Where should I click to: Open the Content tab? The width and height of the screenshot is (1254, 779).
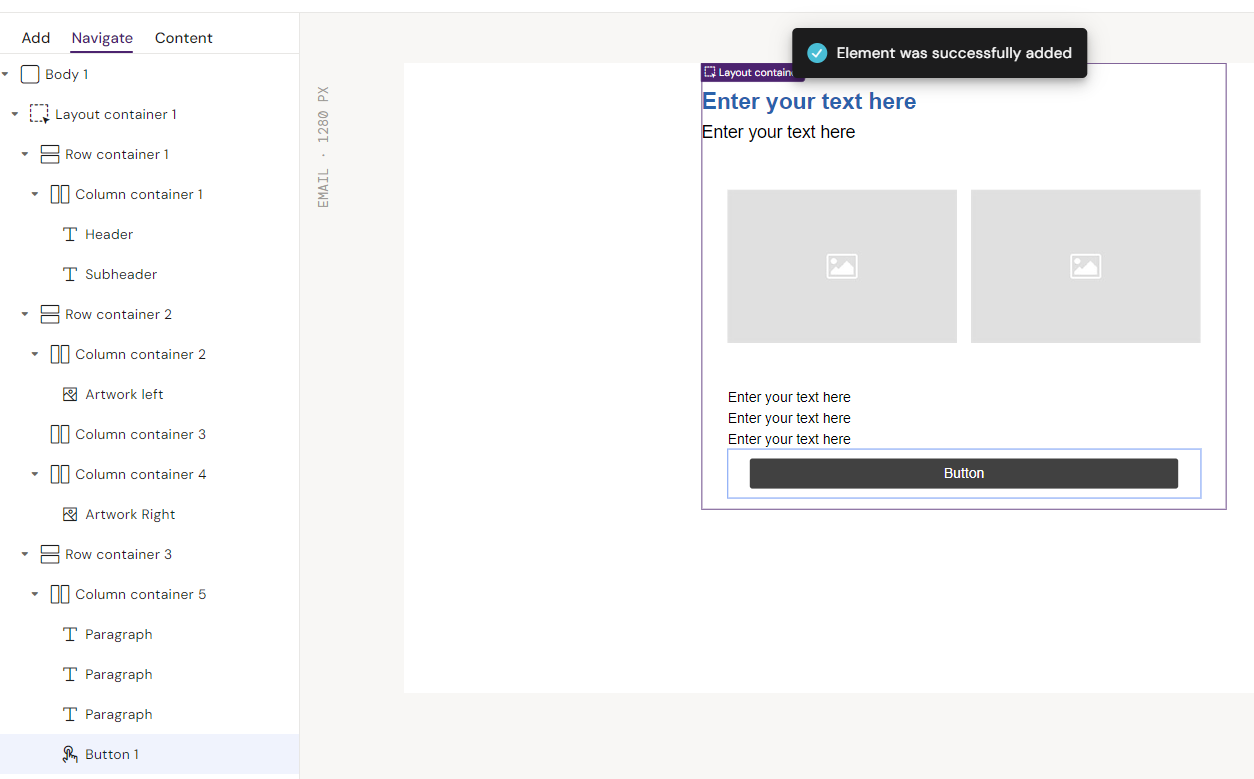(x=183, y=38)
